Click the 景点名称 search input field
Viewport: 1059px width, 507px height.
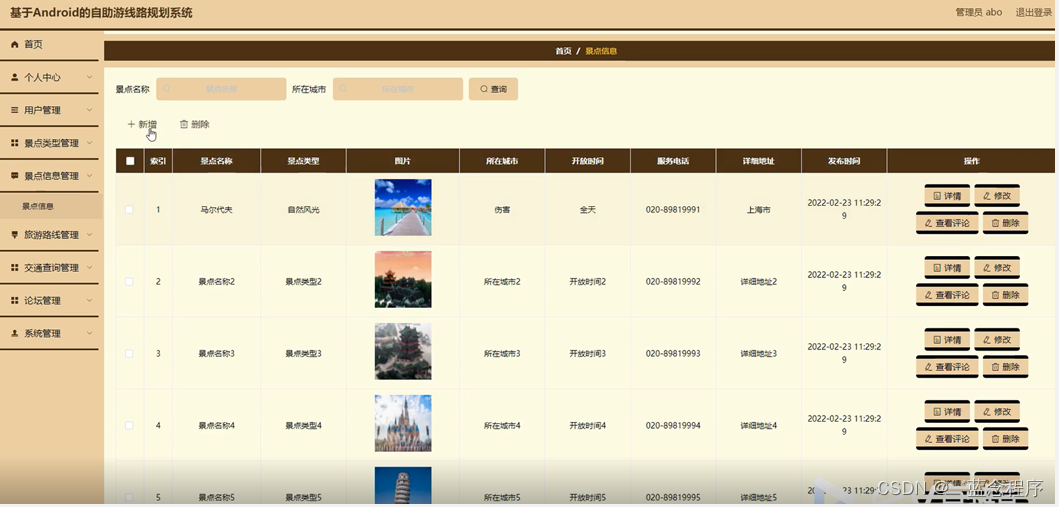coord(221,89)
